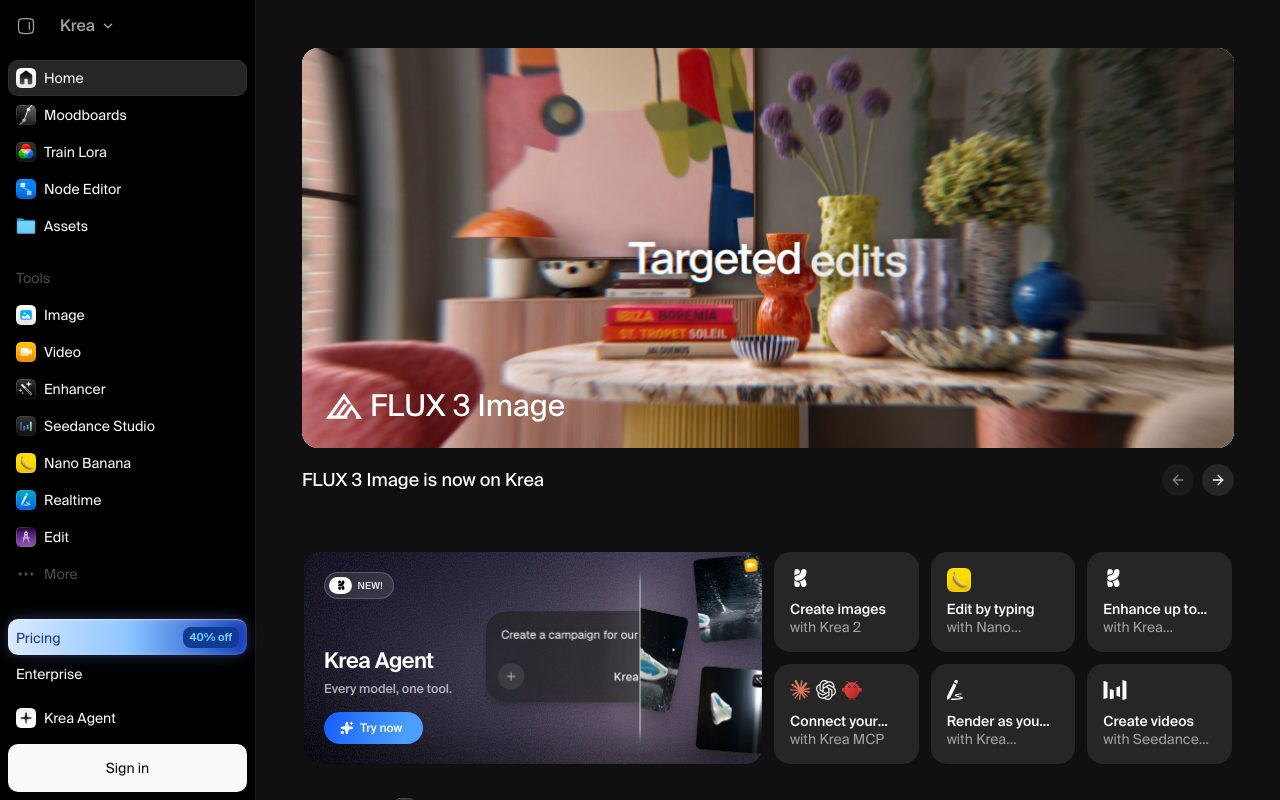Screen dimensions: 1280x800
Task: Click the NEW! badge on the agent card
Action: tap(359, 585)
